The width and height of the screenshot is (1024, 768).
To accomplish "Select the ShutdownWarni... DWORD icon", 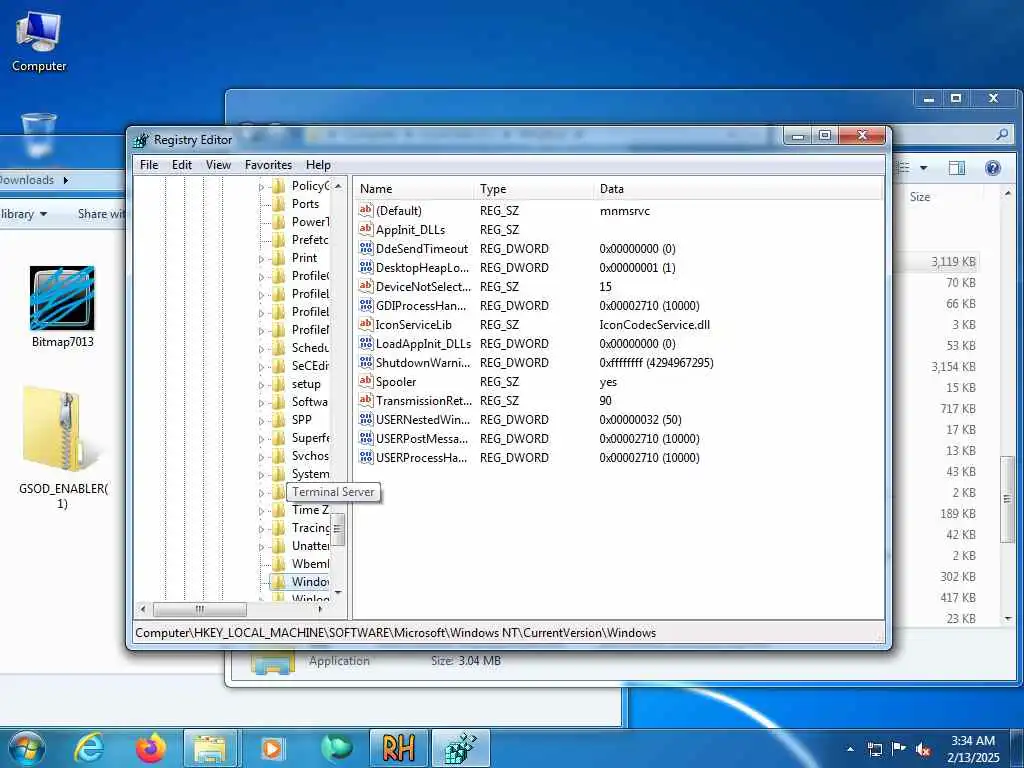I will (366, 362).
